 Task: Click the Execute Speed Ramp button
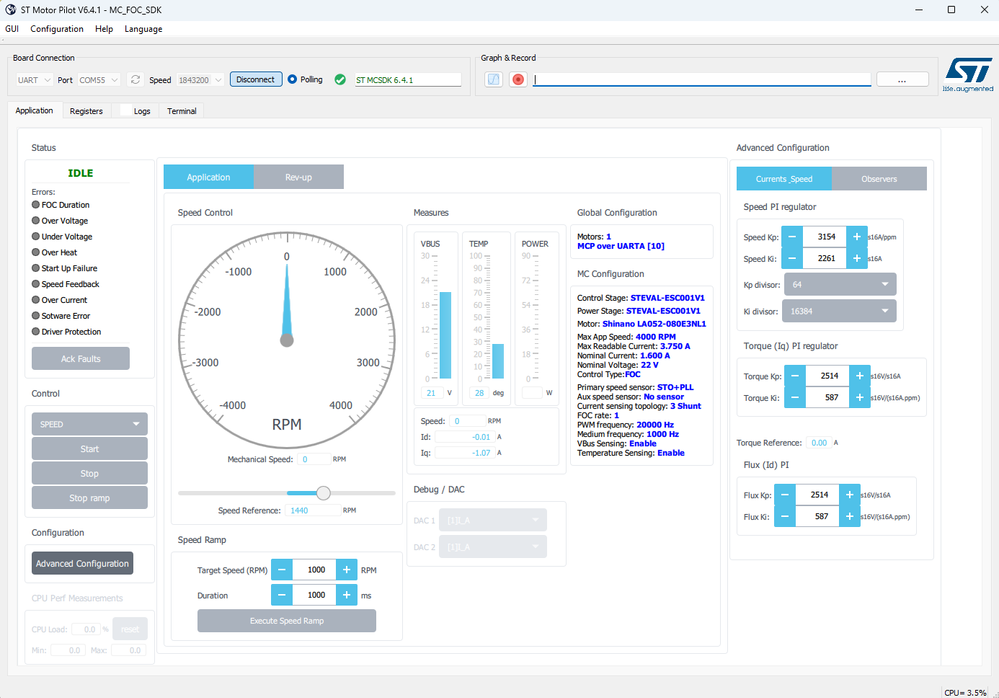pos(287,621)
